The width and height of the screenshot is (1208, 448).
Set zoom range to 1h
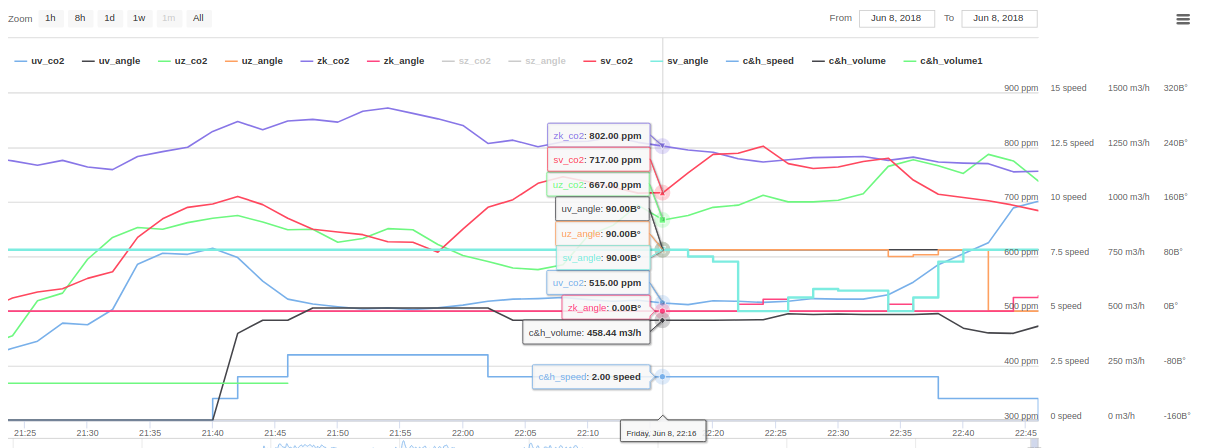pos(50,18)
